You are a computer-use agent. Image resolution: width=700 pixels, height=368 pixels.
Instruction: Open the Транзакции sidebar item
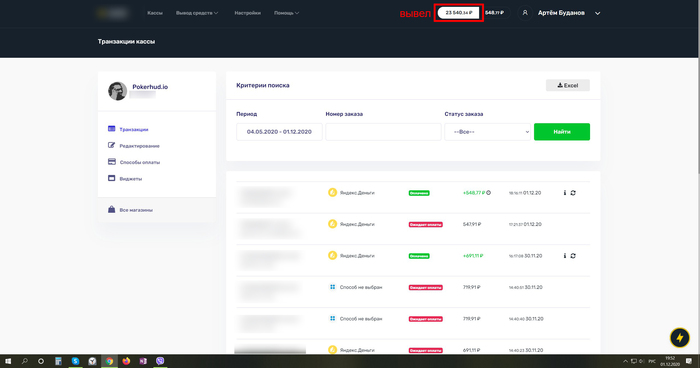click(x=133, y=129)
